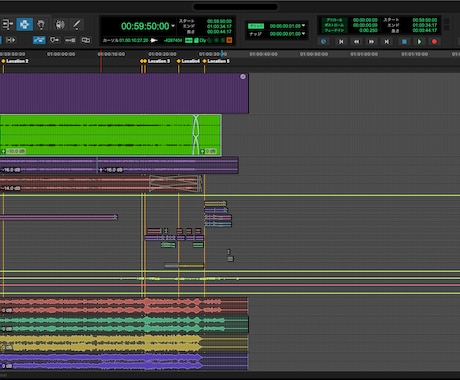Click the fade-in value 0:00.250
The height and width of the screenshot is (380, 460).
pos(368,30)
